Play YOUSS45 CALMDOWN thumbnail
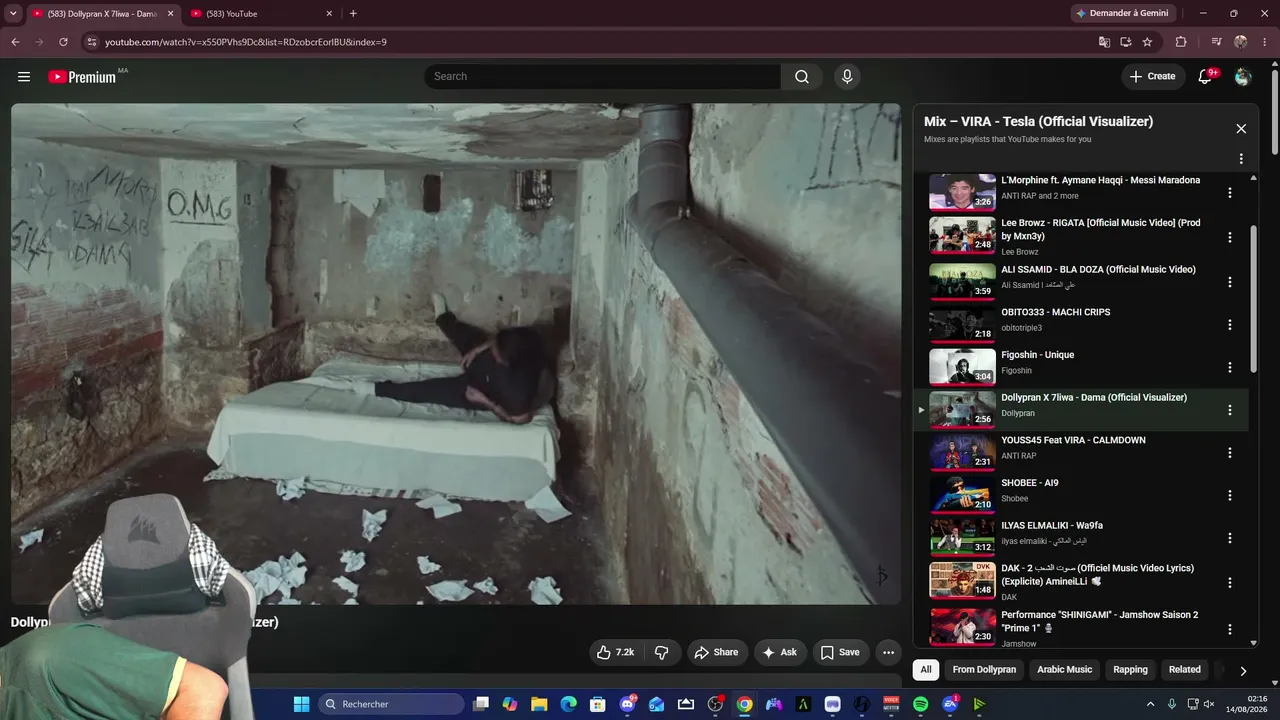The width and height of the screenshot is (1280, 720). pos(962,452)
